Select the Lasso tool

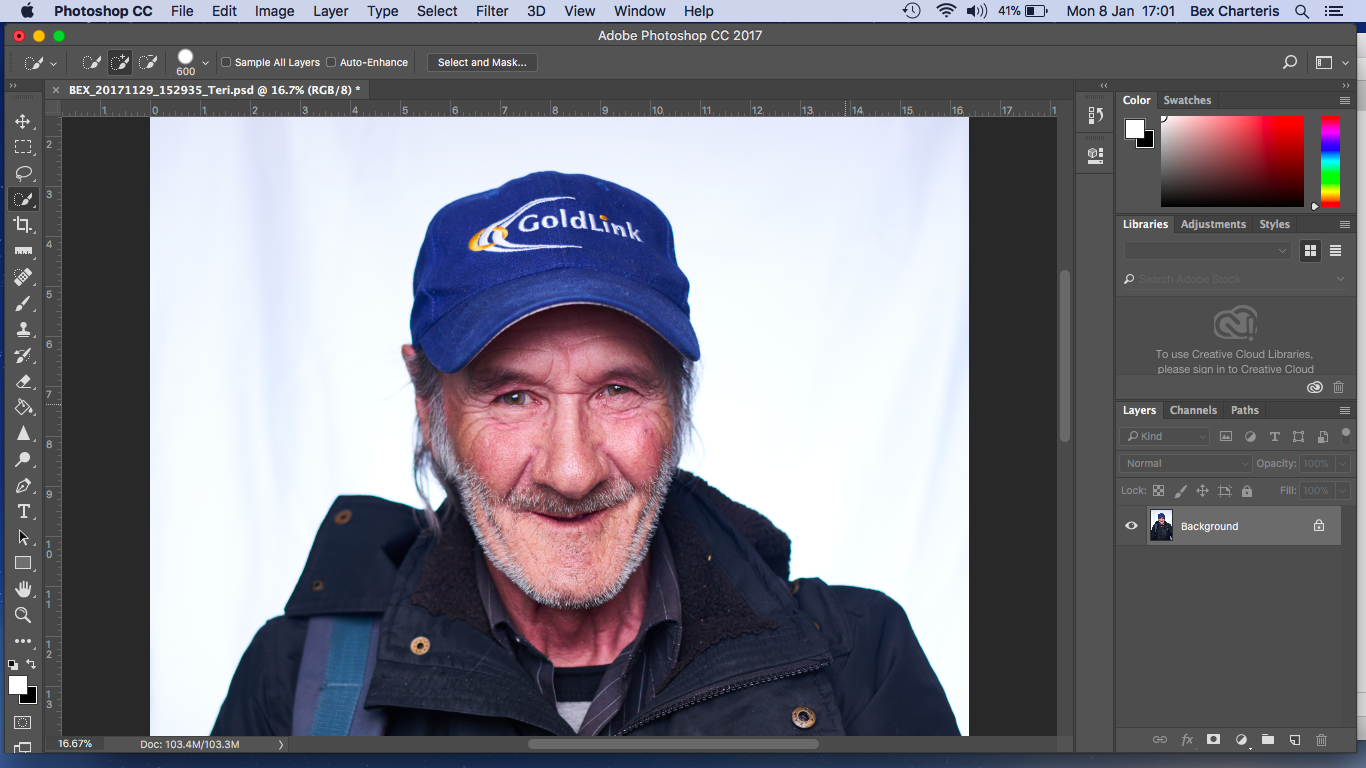tap(23, 173)
